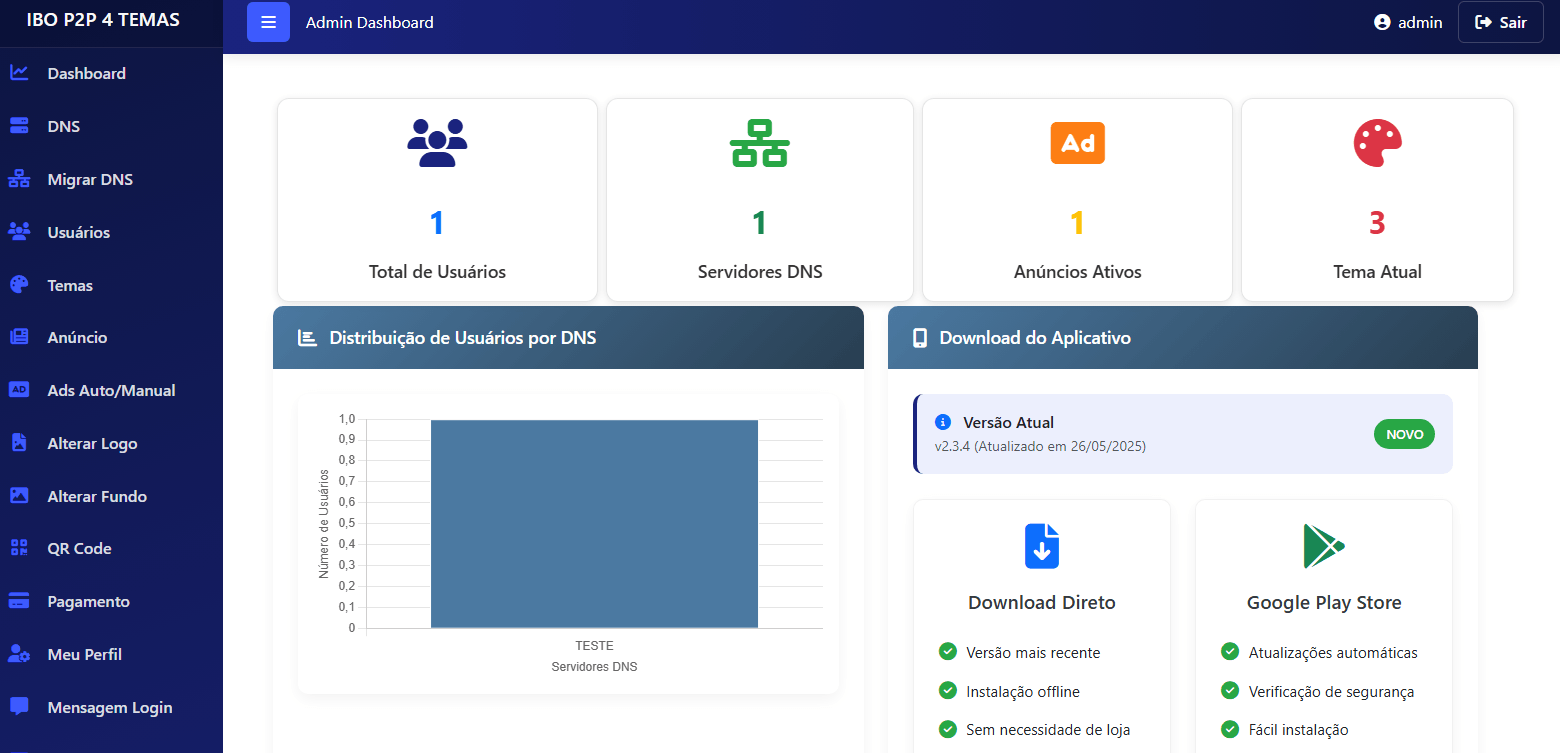Select the QR Code icon in sidebar

(x=19, y=548)
